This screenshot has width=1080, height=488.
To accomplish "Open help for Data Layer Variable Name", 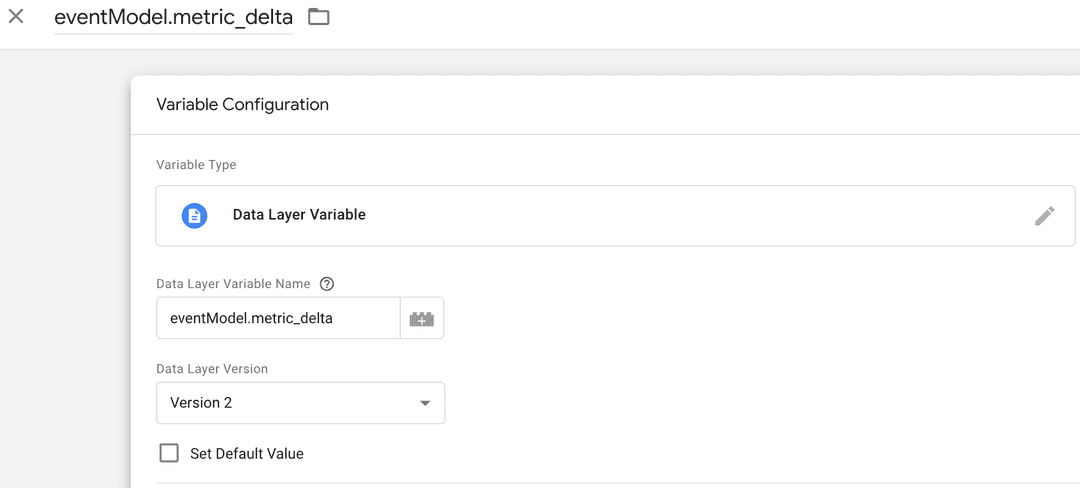I will tap(327, 284).
